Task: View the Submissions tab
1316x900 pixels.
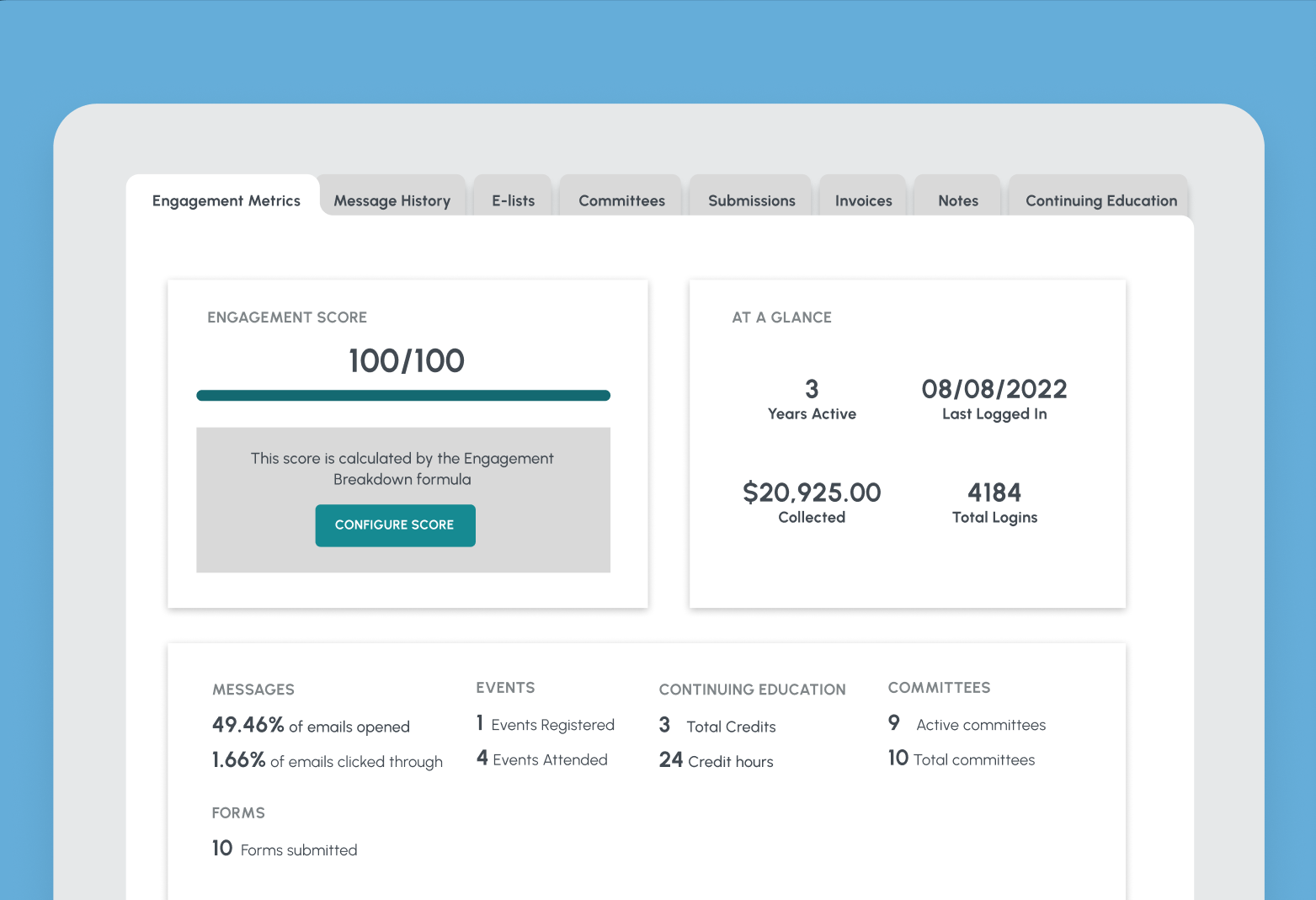Action: (x=750, y=200)
